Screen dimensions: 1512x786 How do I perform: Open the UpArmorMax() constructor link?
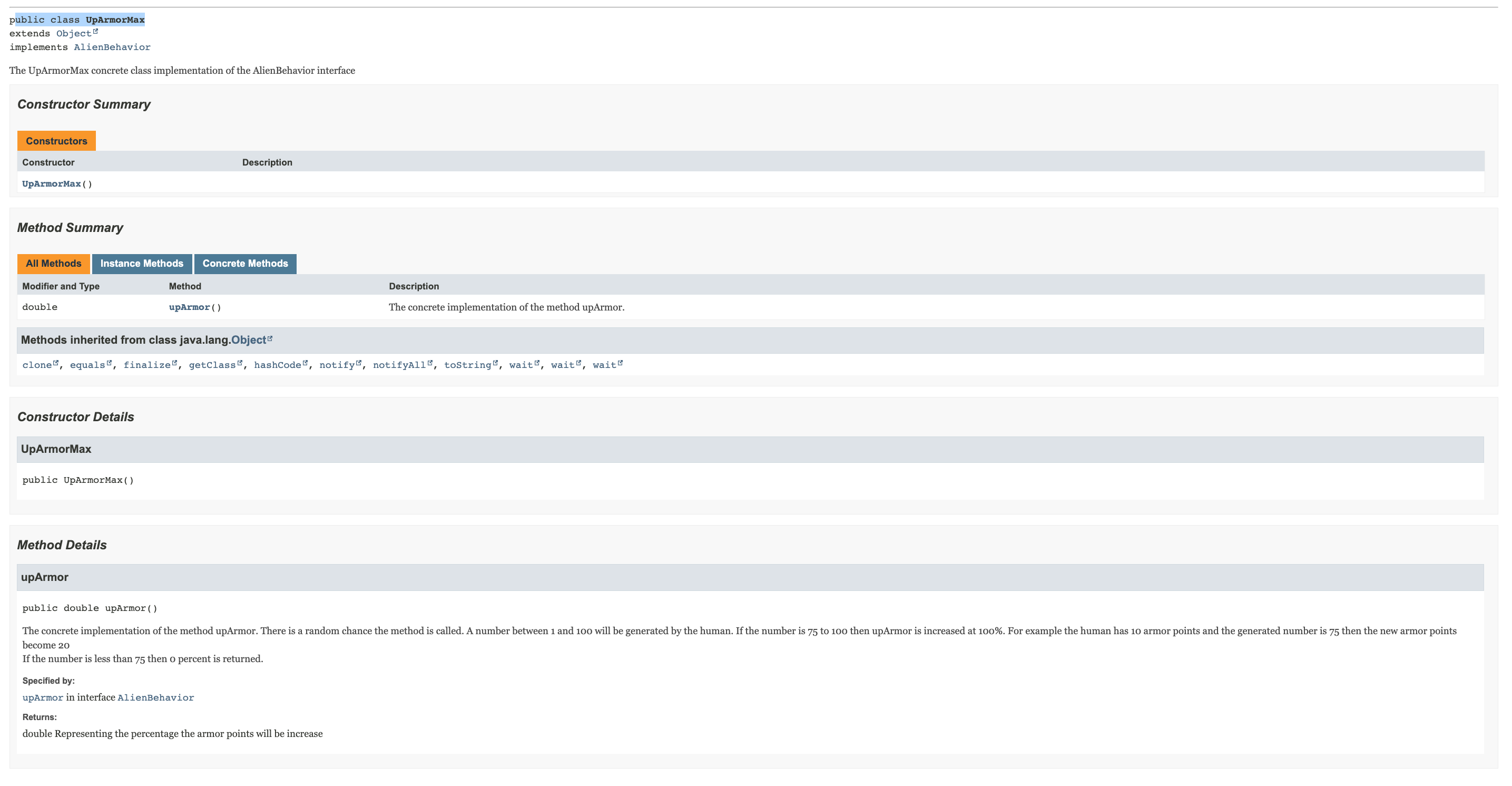51,184
